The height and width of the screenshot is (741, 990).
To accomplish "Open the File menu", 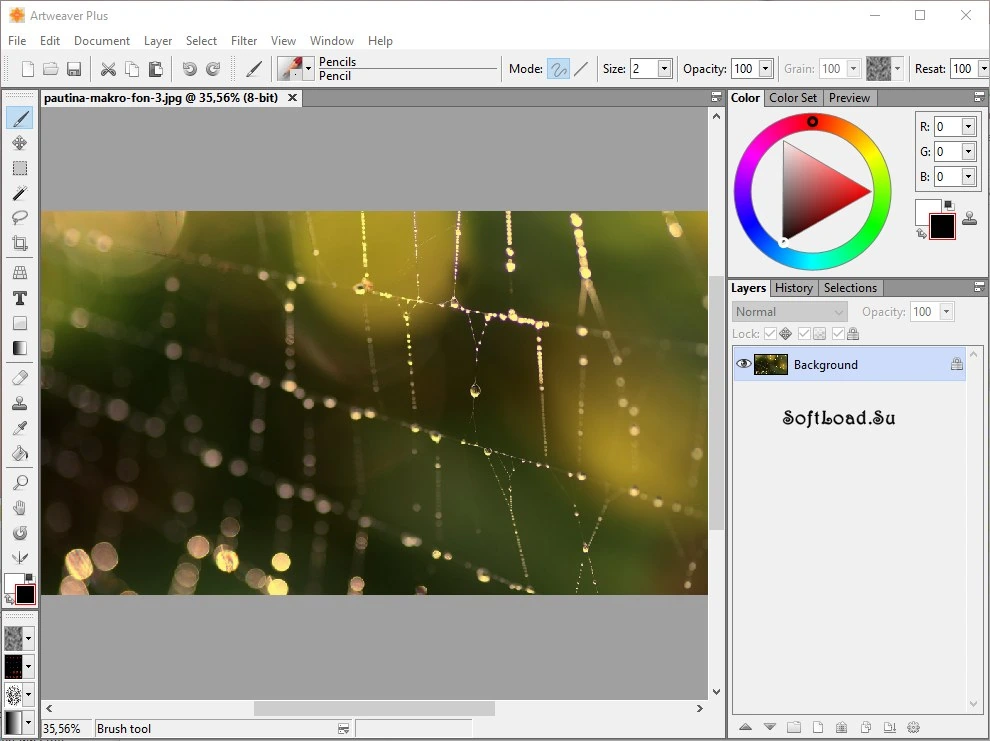I will click(x=17, y=40).
